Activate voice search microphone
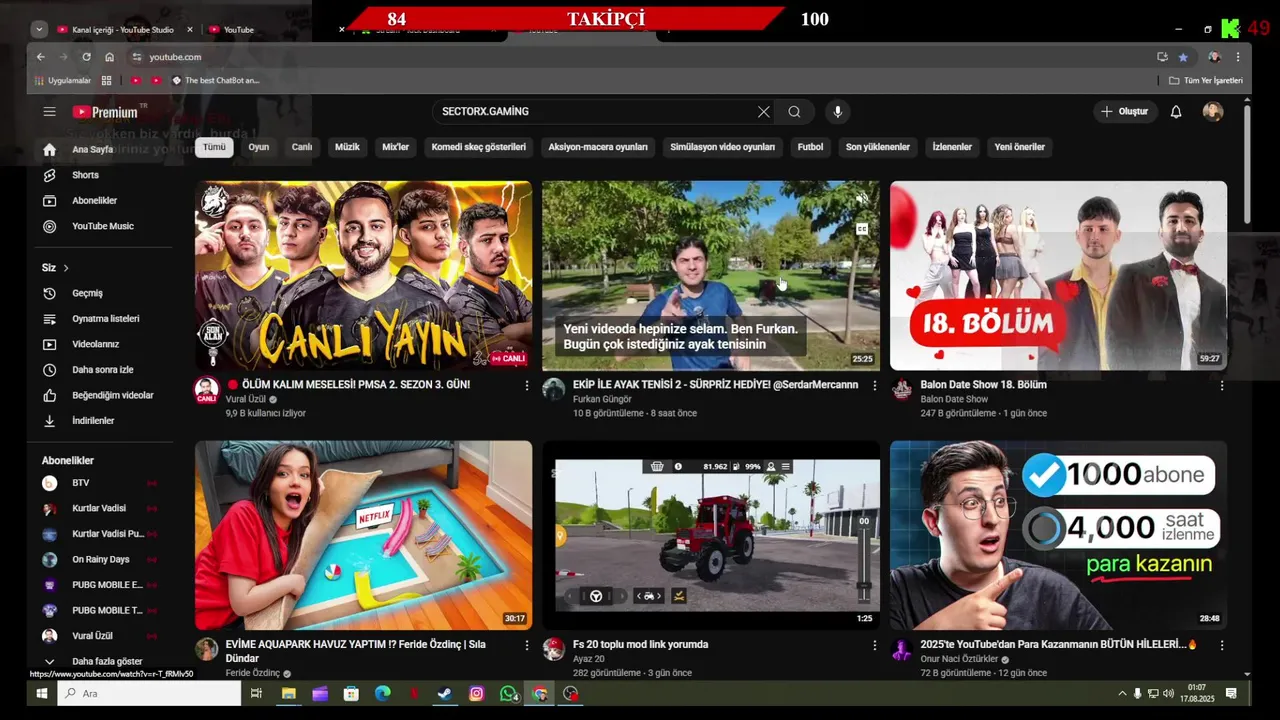 (x=838, y=112)
